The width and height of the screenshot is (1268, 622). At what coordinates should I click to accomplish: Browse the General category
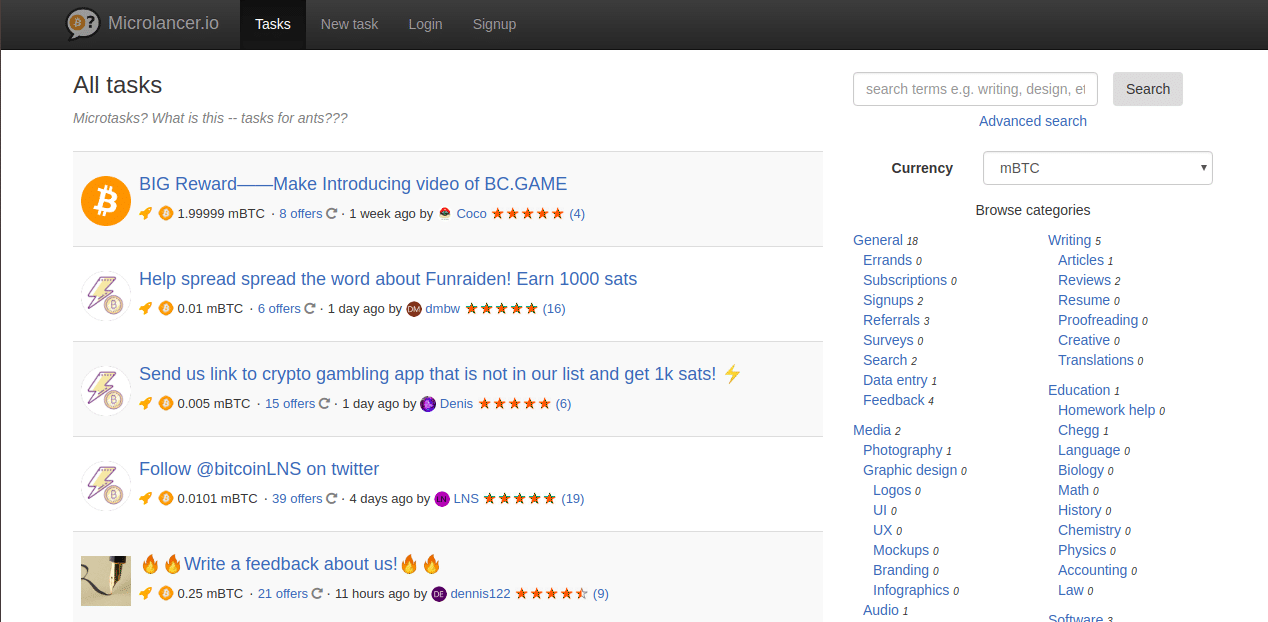coord(878,240)
